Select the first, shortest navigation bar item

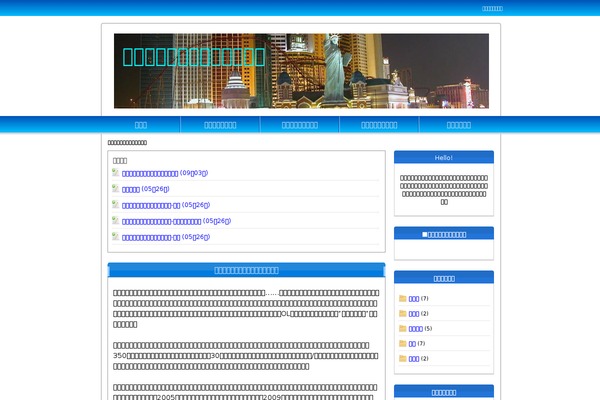[141, 125]
